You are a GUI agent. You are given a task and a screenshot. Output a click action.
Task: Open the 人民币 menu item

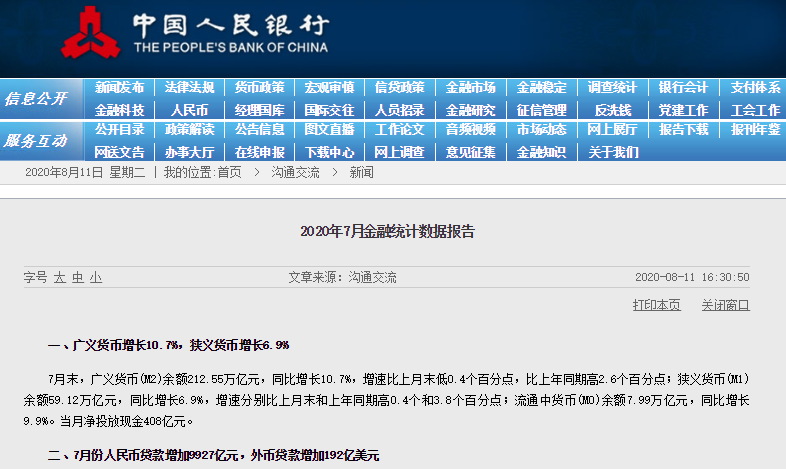(x=189, y=110)
